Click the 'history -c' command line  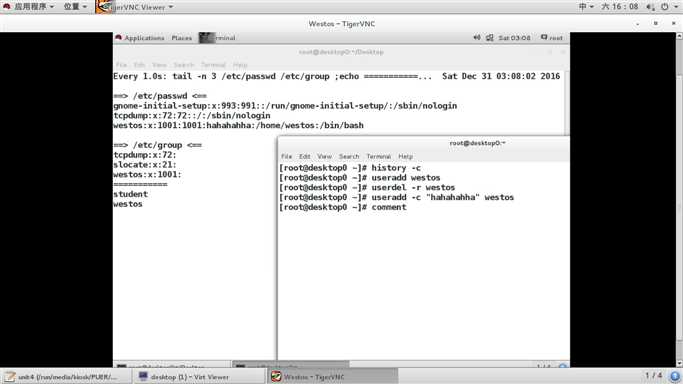coord(350,168)
